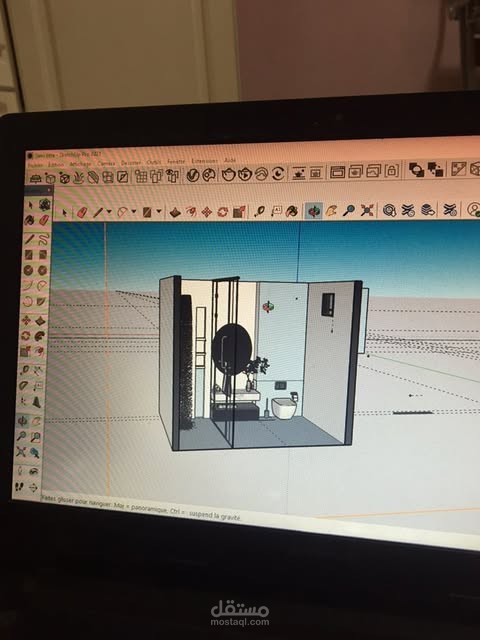Activate Follow Me in the left tool panel
This screenshot has width=480, height=640.
(x=40, y=336)
